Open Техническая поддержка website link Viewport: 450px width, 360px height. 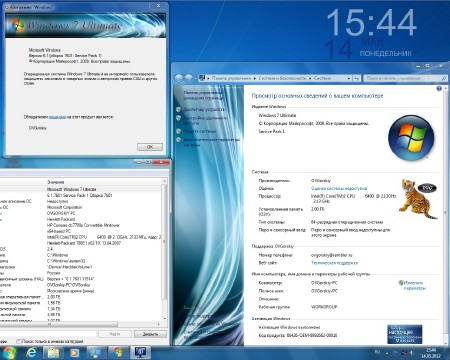[334, 263]
